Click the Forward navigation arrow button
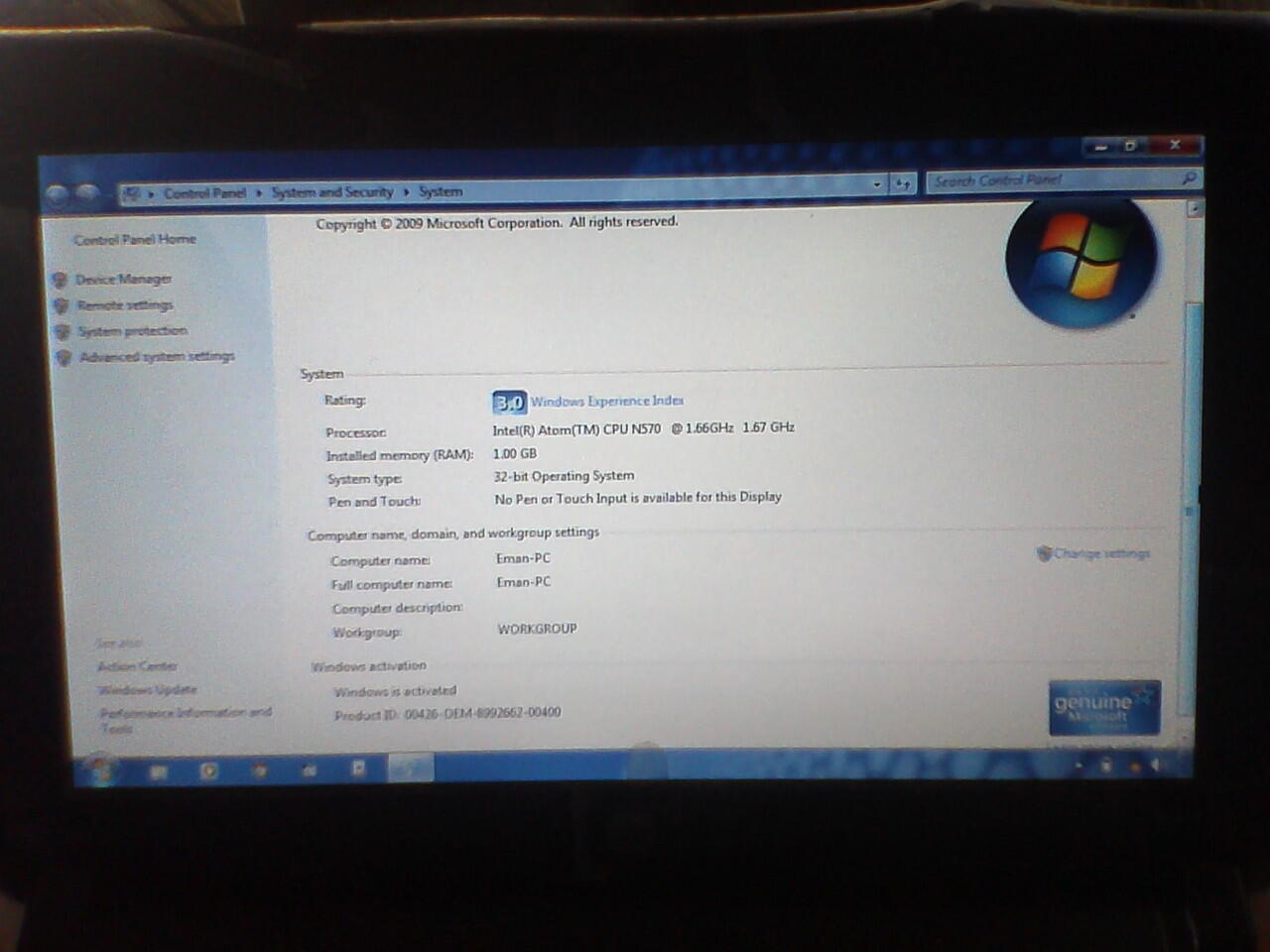 click(x=87, y=194)
